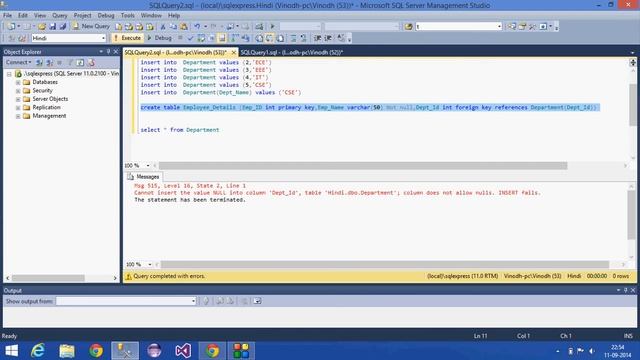Click the editor horizontal scrollbar

(363, 166)
